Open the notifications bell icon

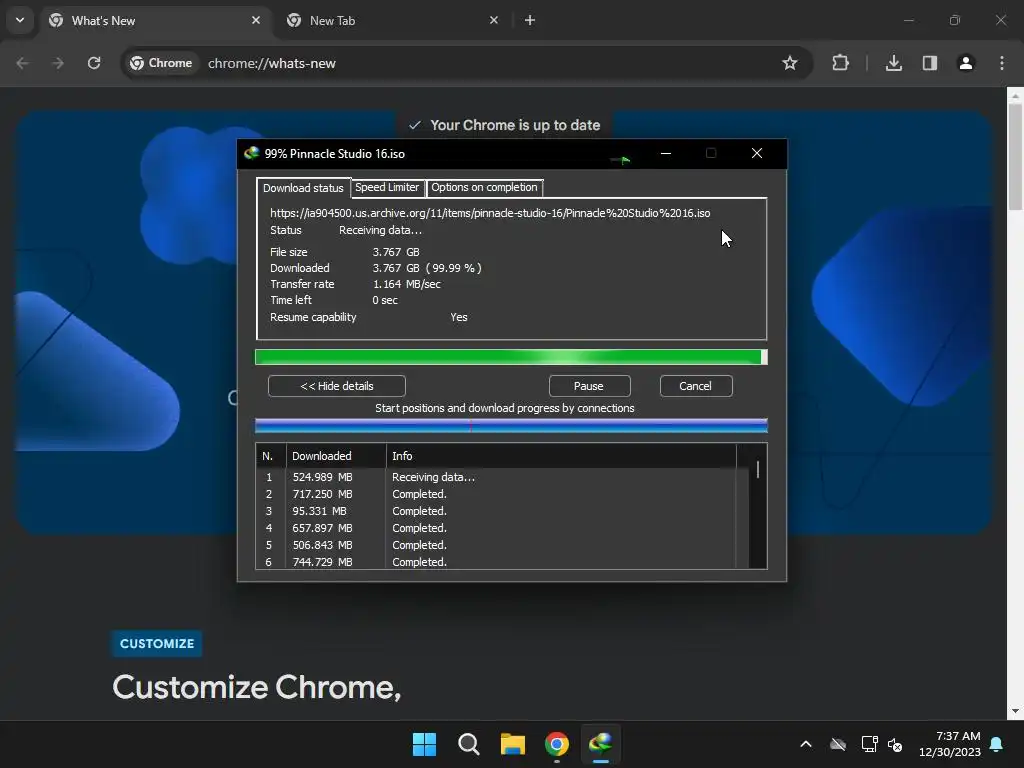click(997, 744)
